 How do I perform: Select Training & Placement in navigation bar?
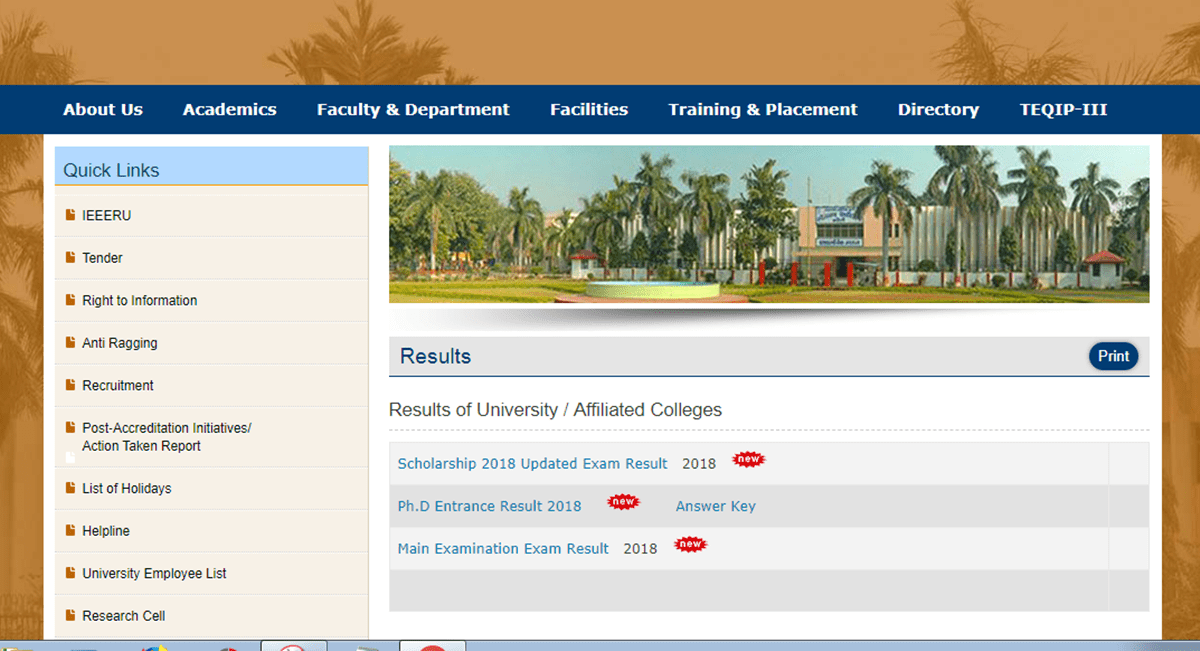(763, 110)
